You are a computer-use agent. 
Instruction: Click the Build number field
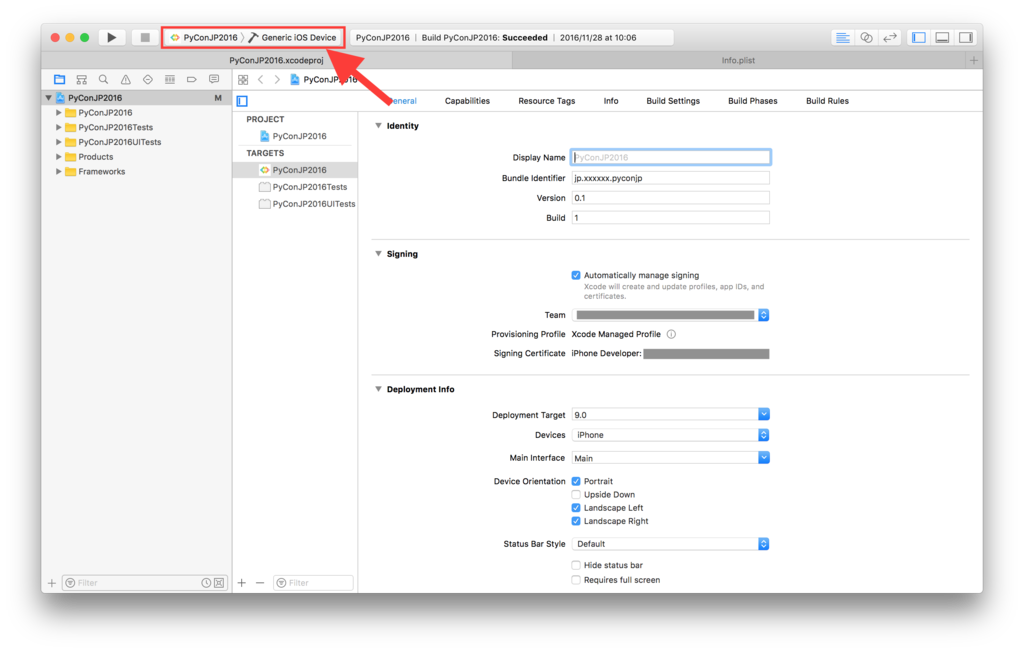(x=671, y=218)
